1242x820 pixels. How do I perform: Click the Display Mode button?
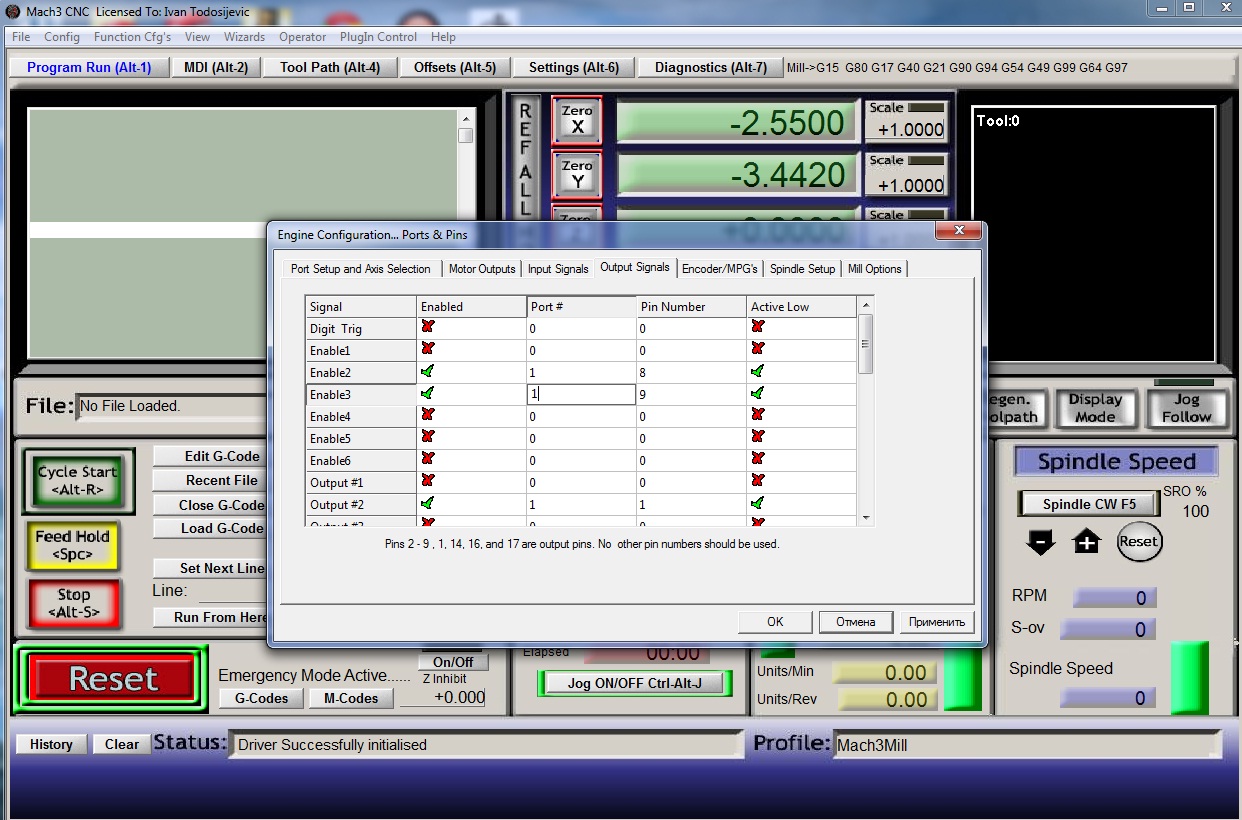coord(1095,408)
